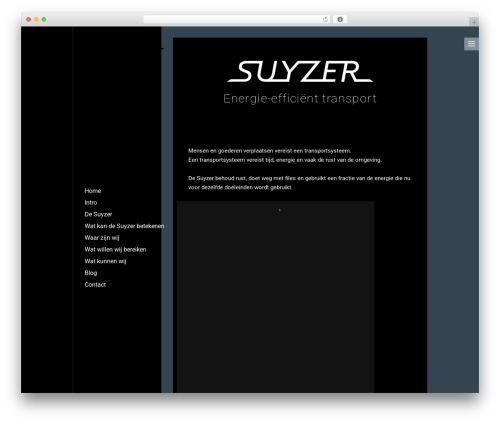Open the hamburger menu icon
The width and height of the screenshot is (500, 423).
[x=471, y=44]
